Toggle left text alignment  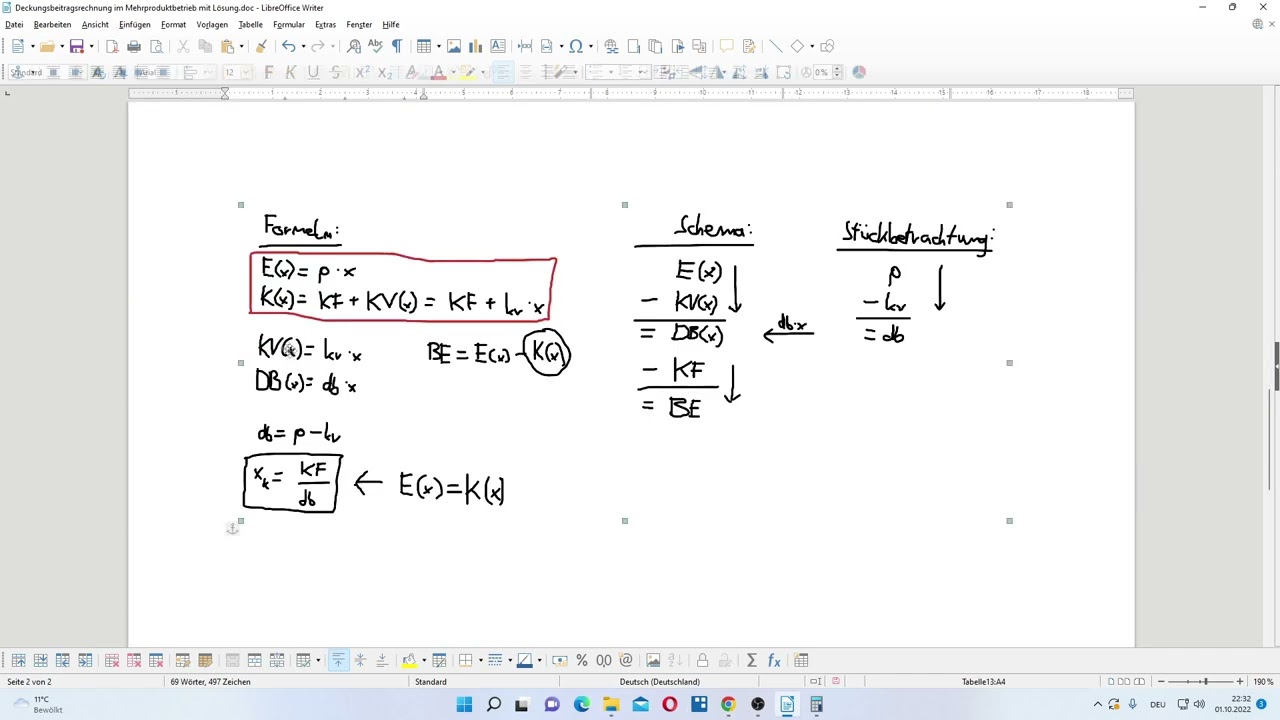pos(502,72)
